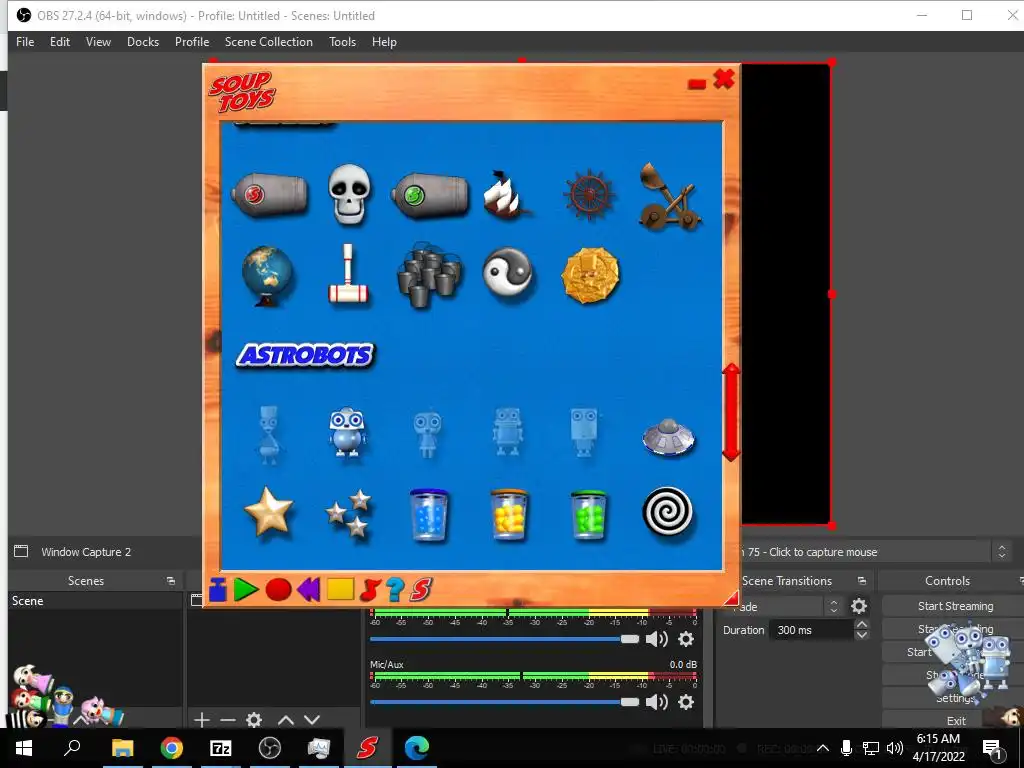Click the yellow stop square in Soup Toys

point(340,589)
